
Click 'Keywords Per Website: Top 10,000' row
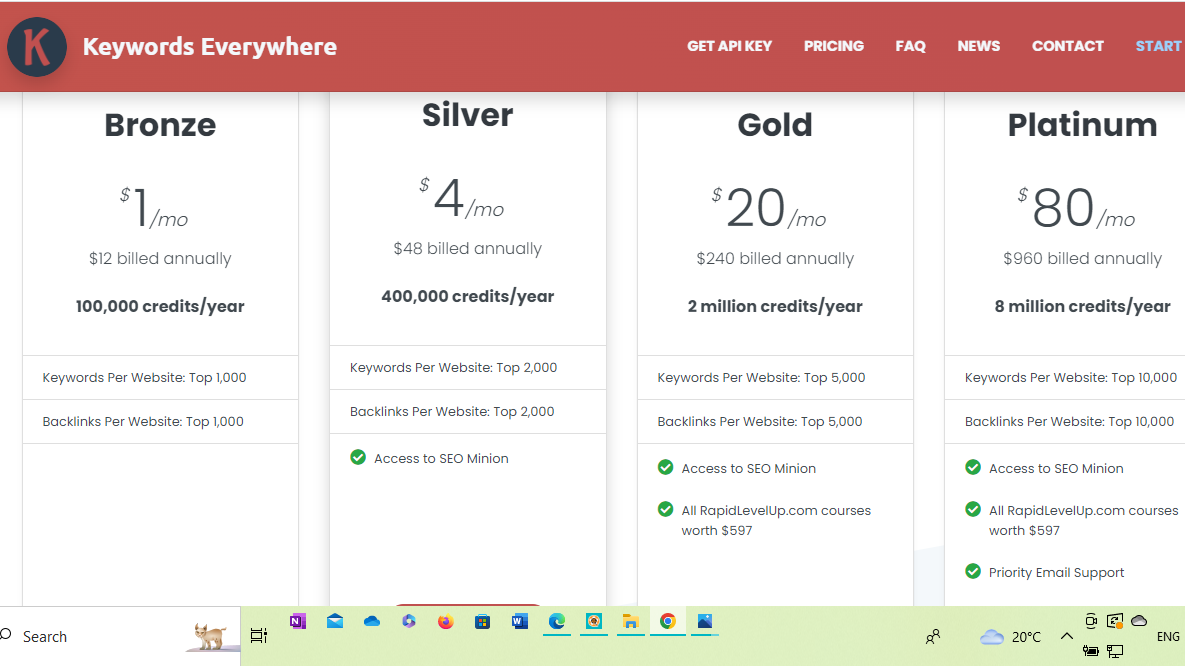point(1065,377)
